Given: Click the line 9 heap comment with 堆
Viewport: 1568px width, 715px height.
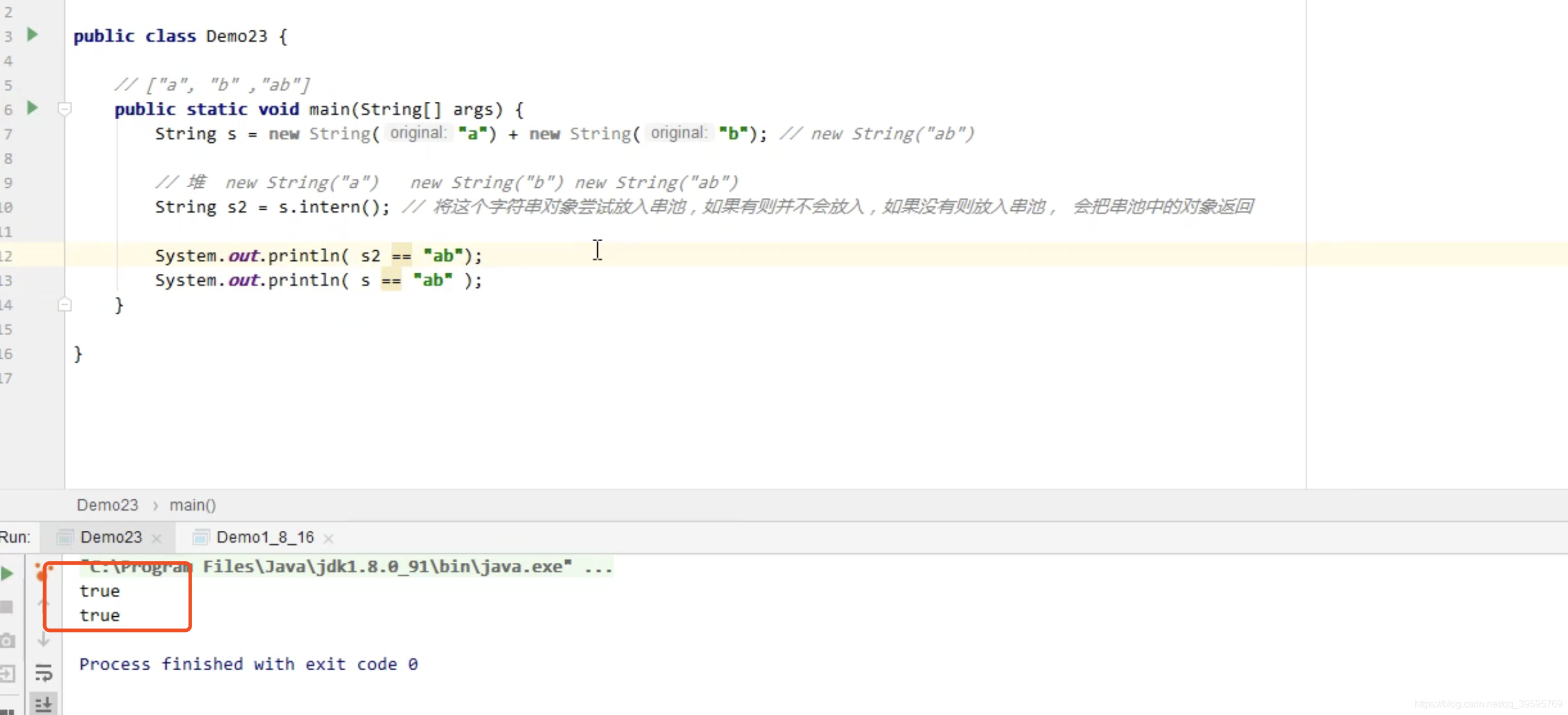Looking at the screenshot, I should [446, 182].
